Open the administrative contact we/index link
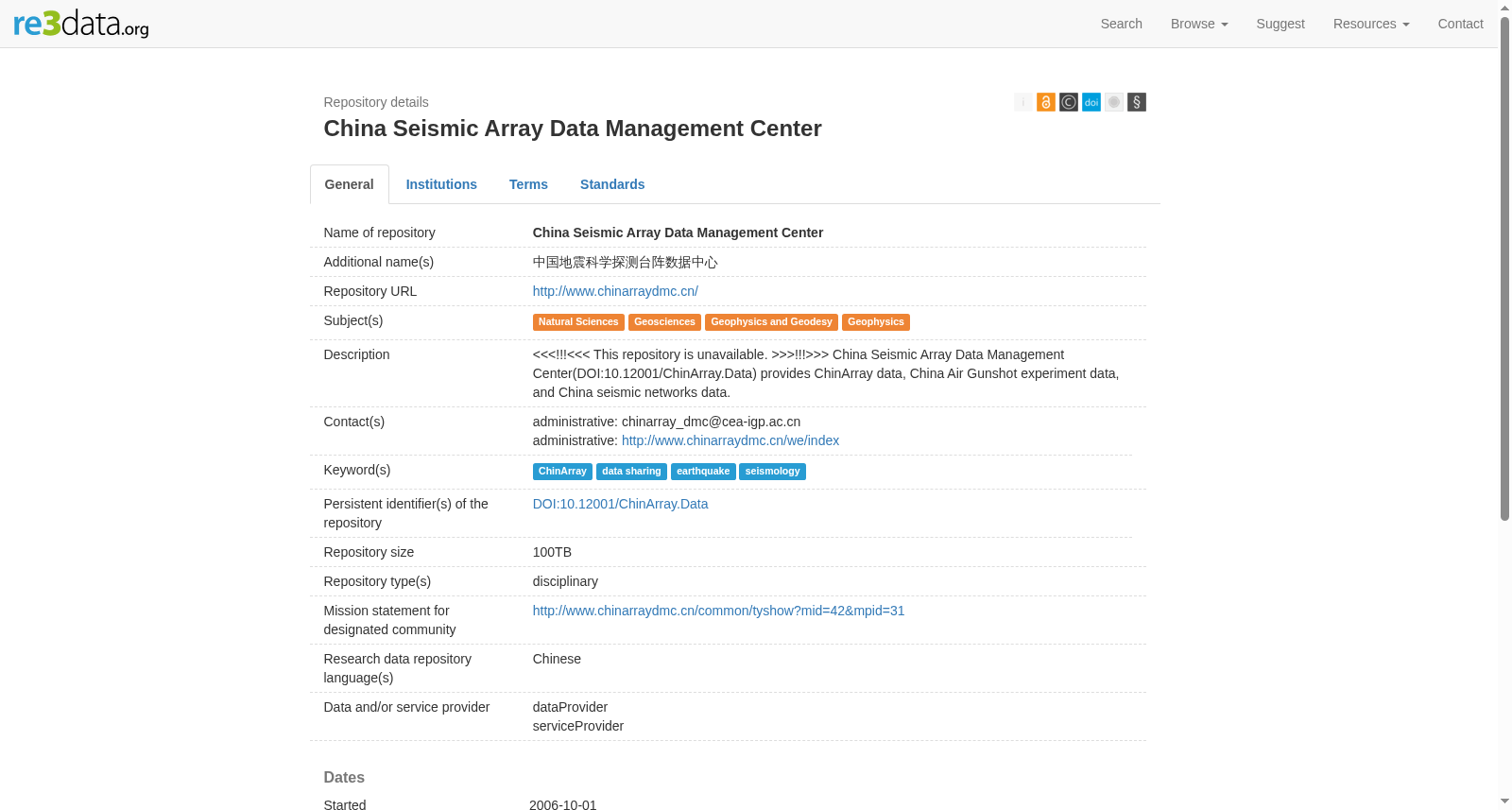Image resolution: width=1512 pixels, height=810 pixels. [x=730, y=440]
